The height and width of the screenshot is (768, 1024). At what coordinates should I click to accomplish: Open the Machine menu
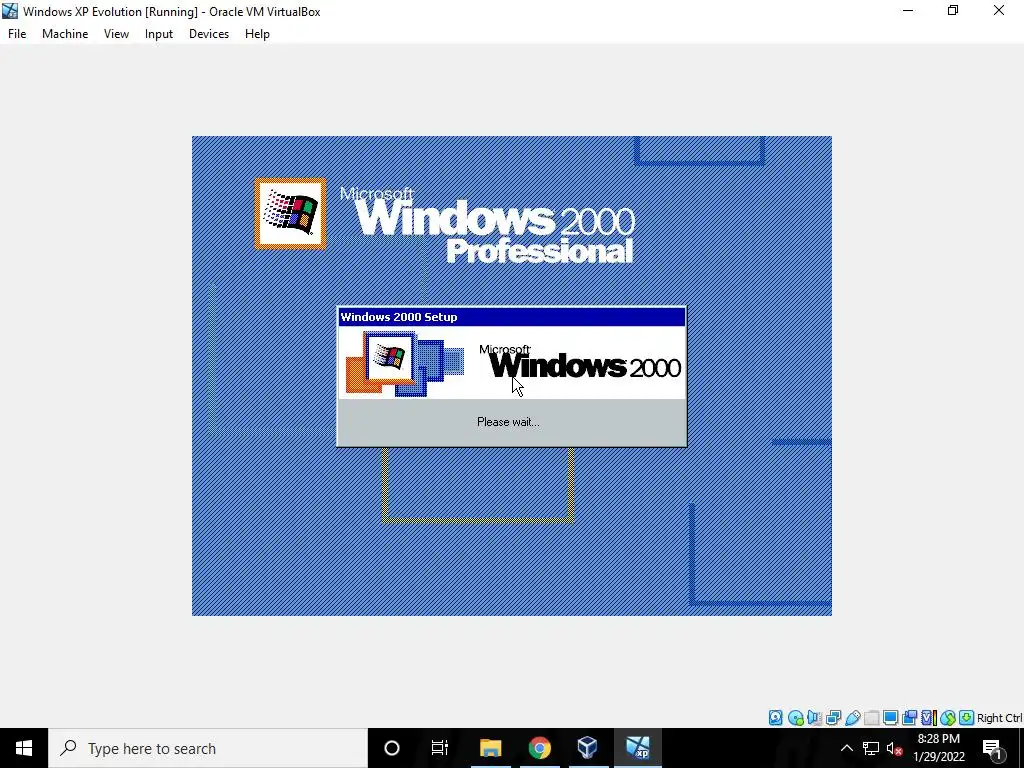point(65,34)
